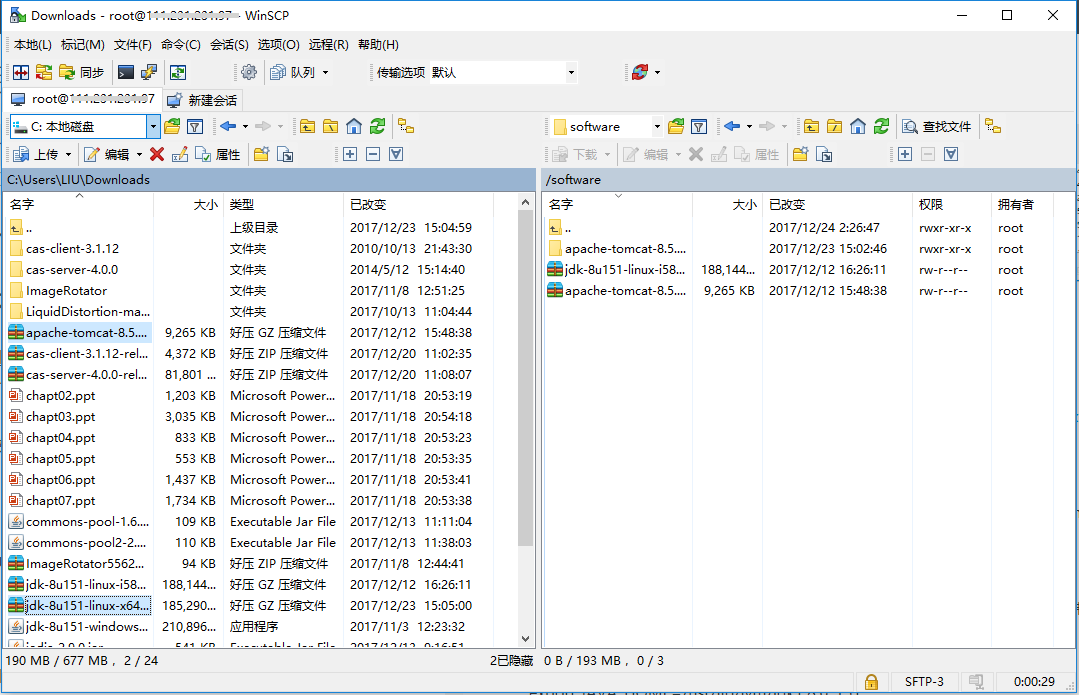Viewport: 1079px width, 695px height.
Task: Refresh the remote panel
Action: (882, 127)
